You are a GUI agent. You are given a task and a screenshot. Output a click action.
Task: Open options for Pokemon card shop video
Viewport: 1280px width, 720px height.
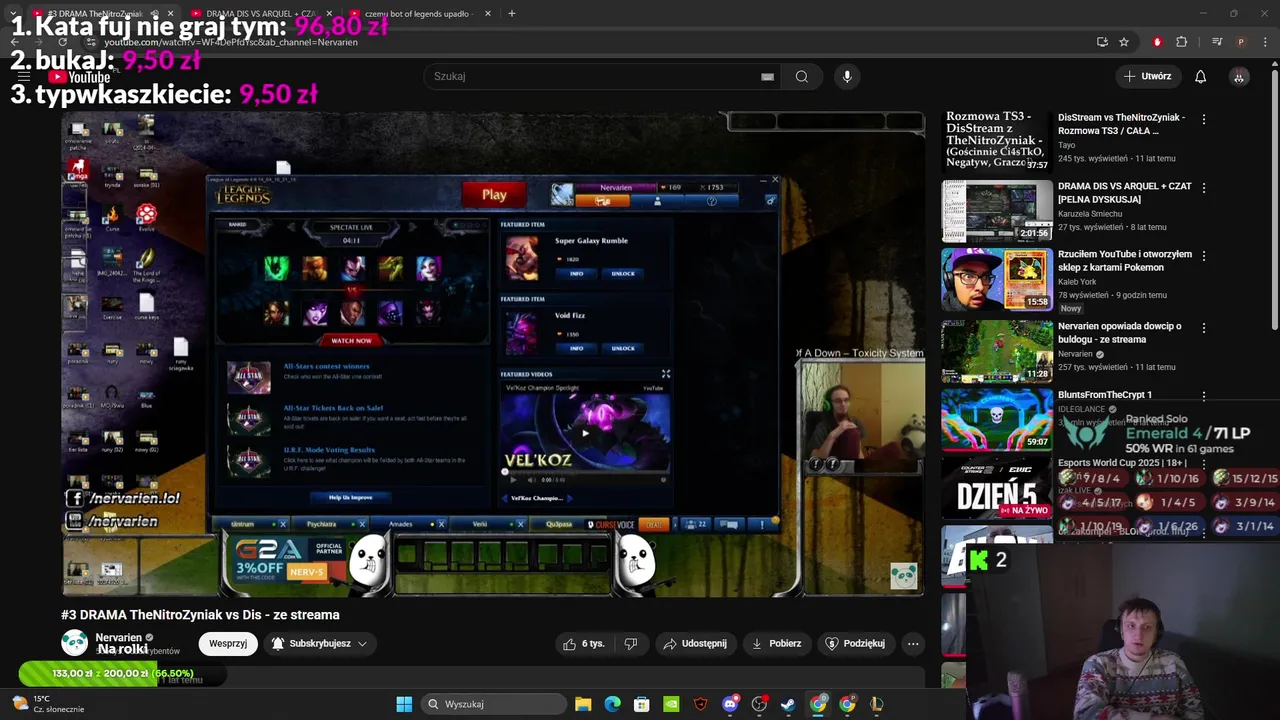1204,255
